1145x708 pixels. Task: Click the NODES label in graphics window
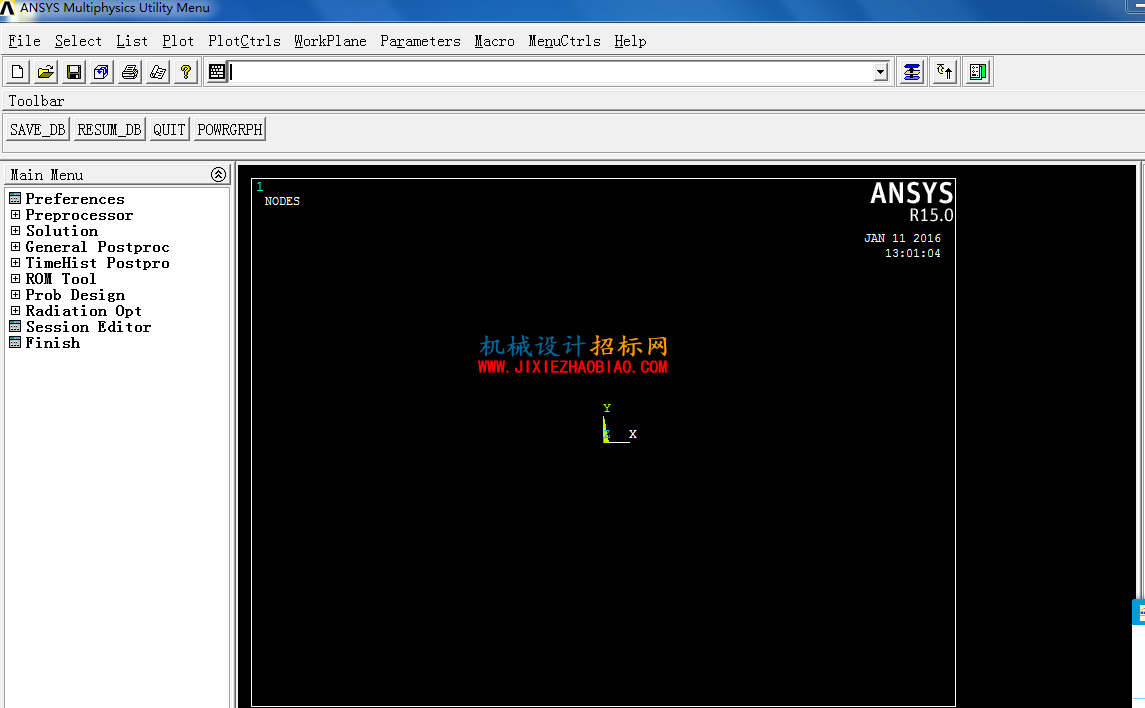click(x=282, y=201)
